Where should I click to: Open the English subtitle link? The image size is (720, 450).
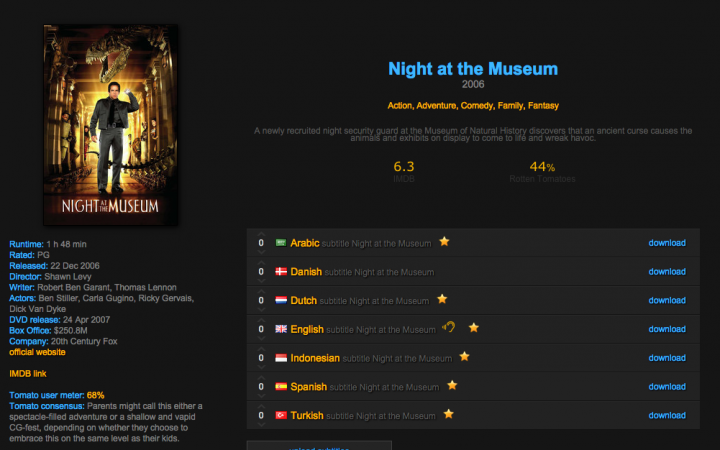[x=363, y=329]
